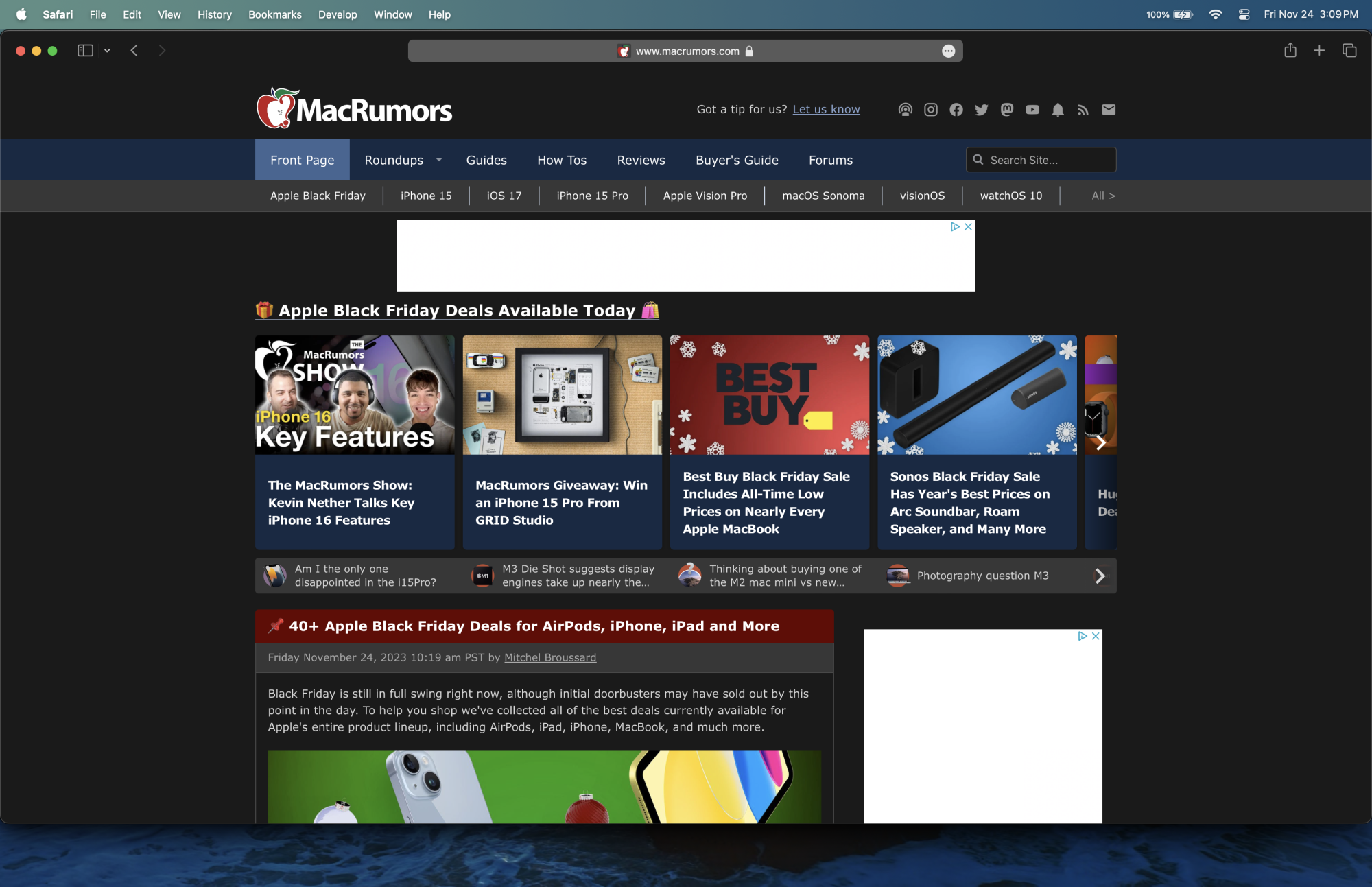The image size is (1372, 887).
Task: Show Safari tab overview
Action: (x=1349, y=51)
